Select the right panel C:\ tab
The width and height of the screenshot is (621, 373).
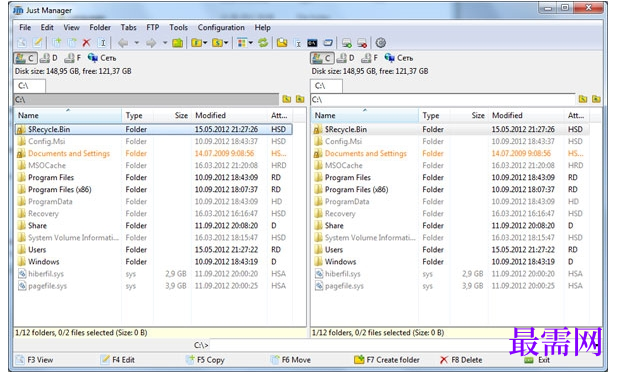(x=326, y=86)
